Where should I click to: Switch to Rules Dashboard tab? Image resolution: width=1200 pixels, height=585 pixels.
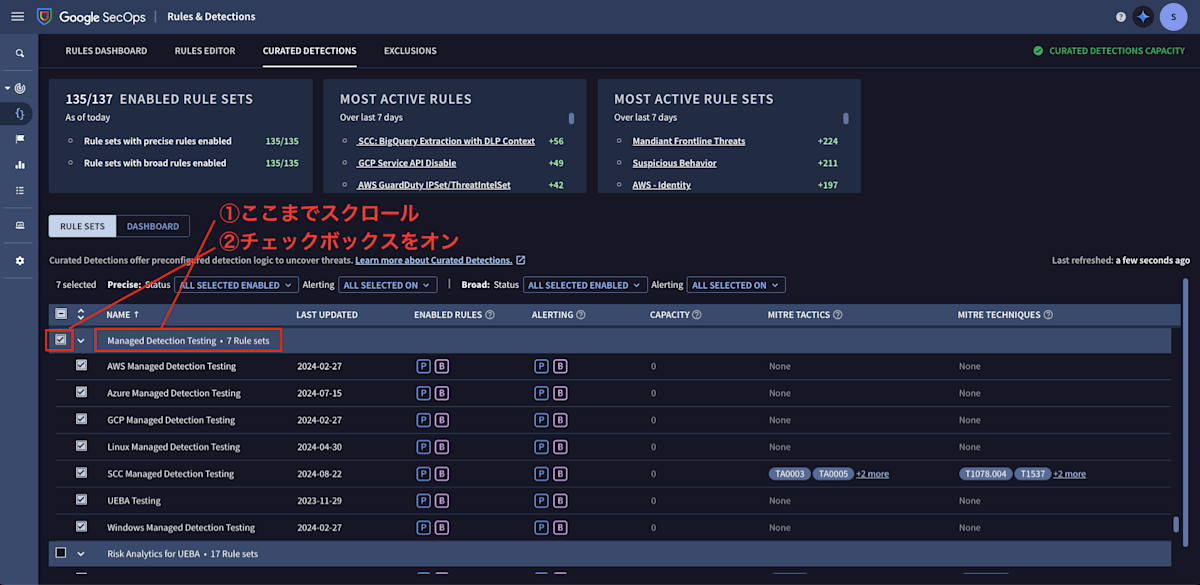click(106, 51)
